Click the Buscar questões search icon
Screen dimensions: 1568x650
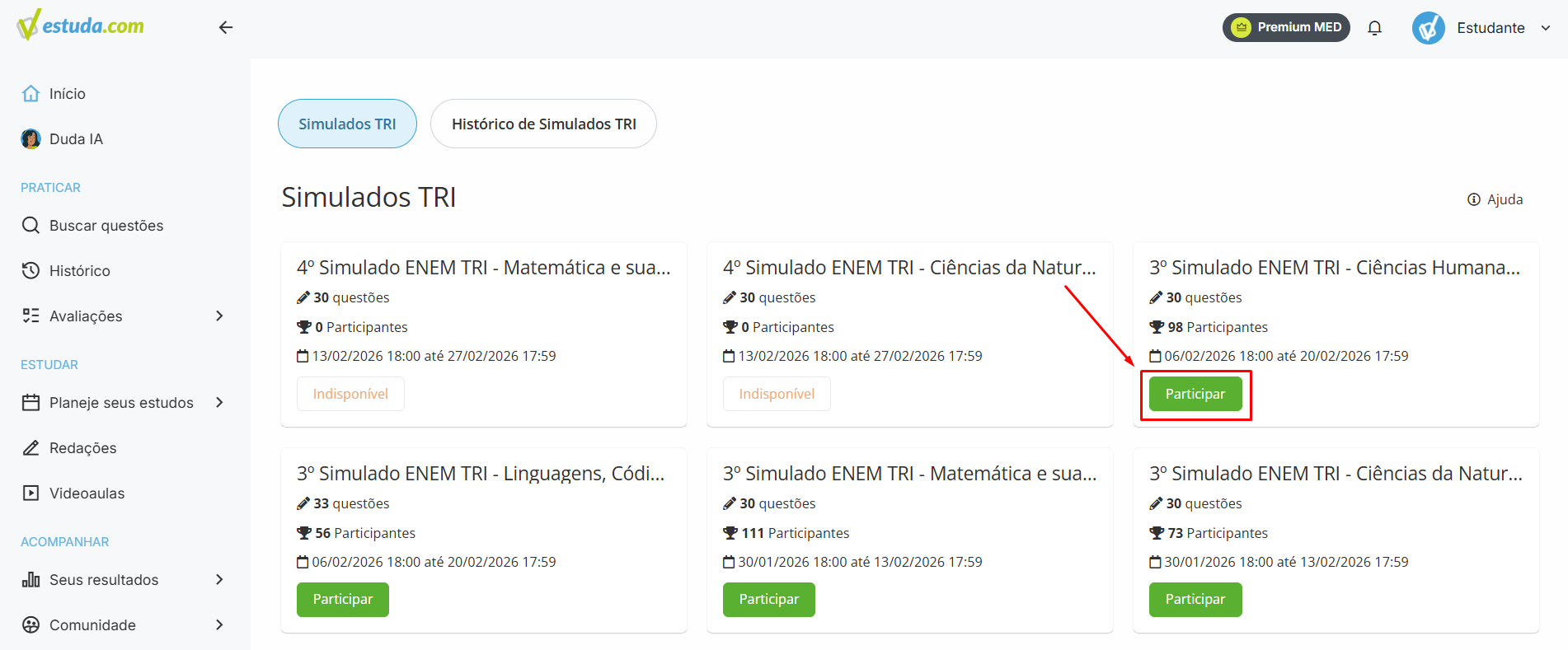tap(31, 225)
